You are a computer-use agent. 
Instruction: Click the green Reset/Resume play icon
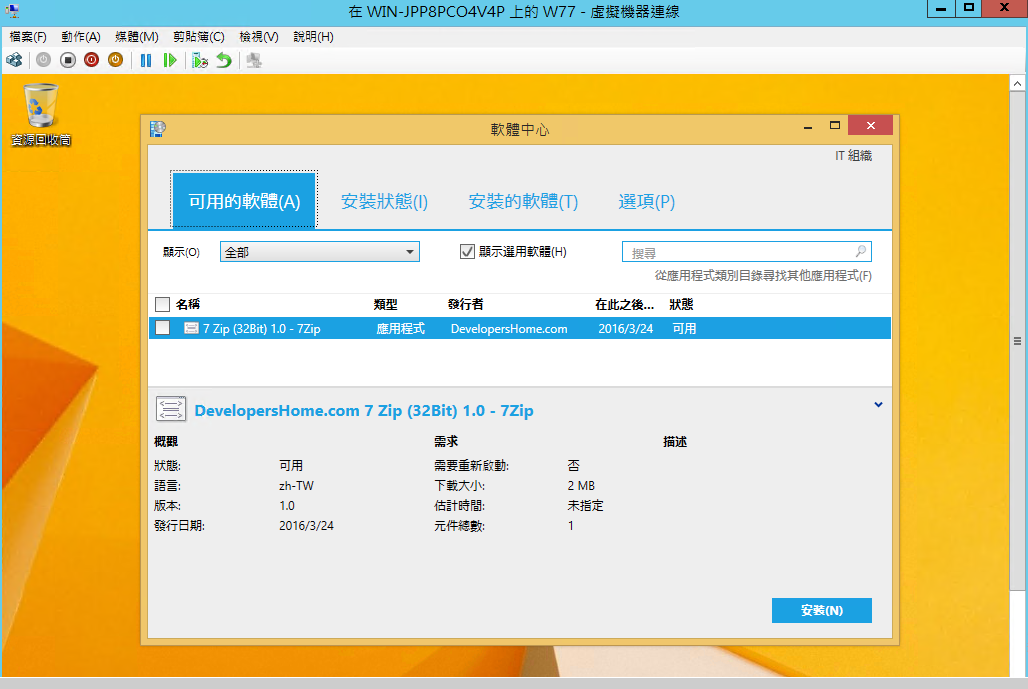pyautogui.click(x=170, y=60)
